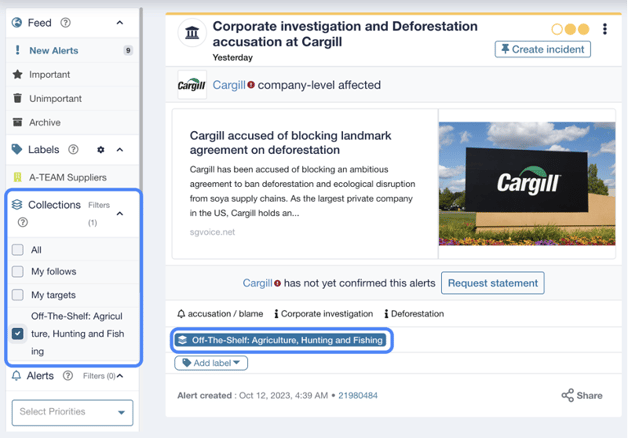Open article Cargill accused of blocking landmark agreement

[x=290, y=143]
